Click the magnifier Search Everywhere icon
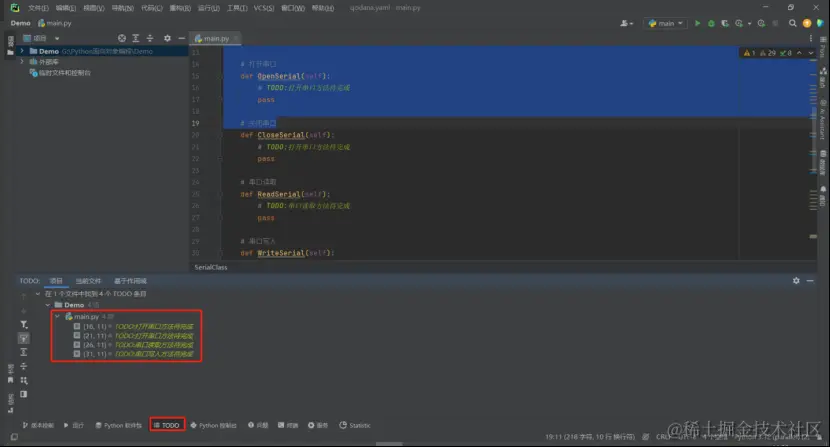This screenshot has width=830, height=447. [792, 23]
